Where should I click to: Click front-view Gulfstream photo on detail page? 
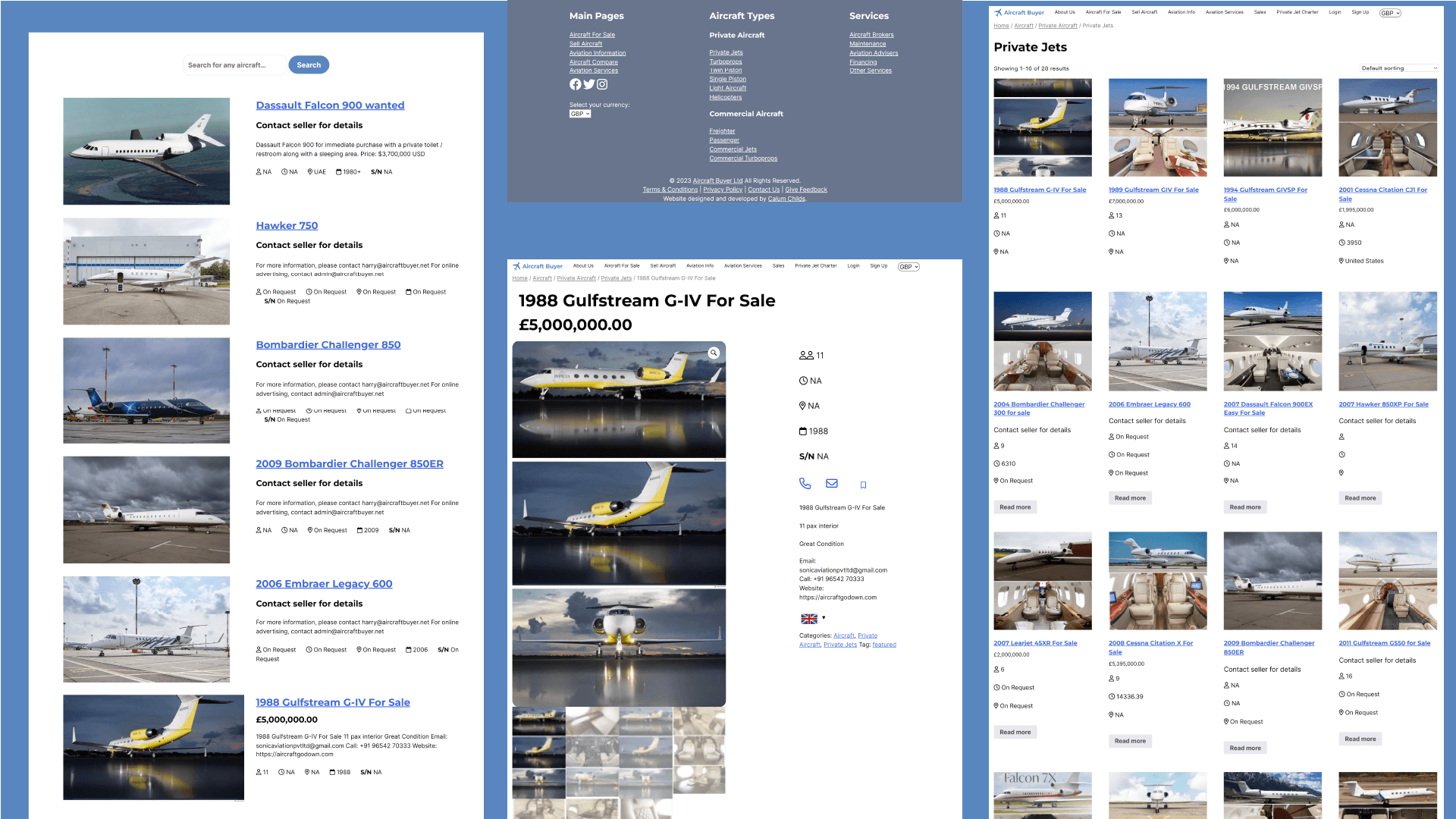click(x=619, y=648)
